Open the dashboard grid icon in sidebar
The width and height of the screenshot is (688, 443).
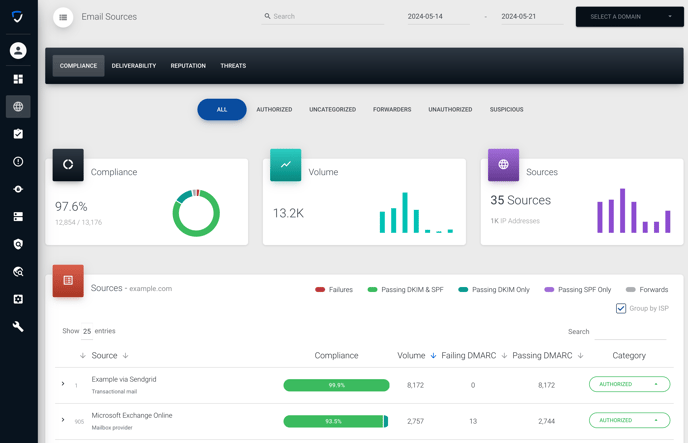tap(18, 79)
